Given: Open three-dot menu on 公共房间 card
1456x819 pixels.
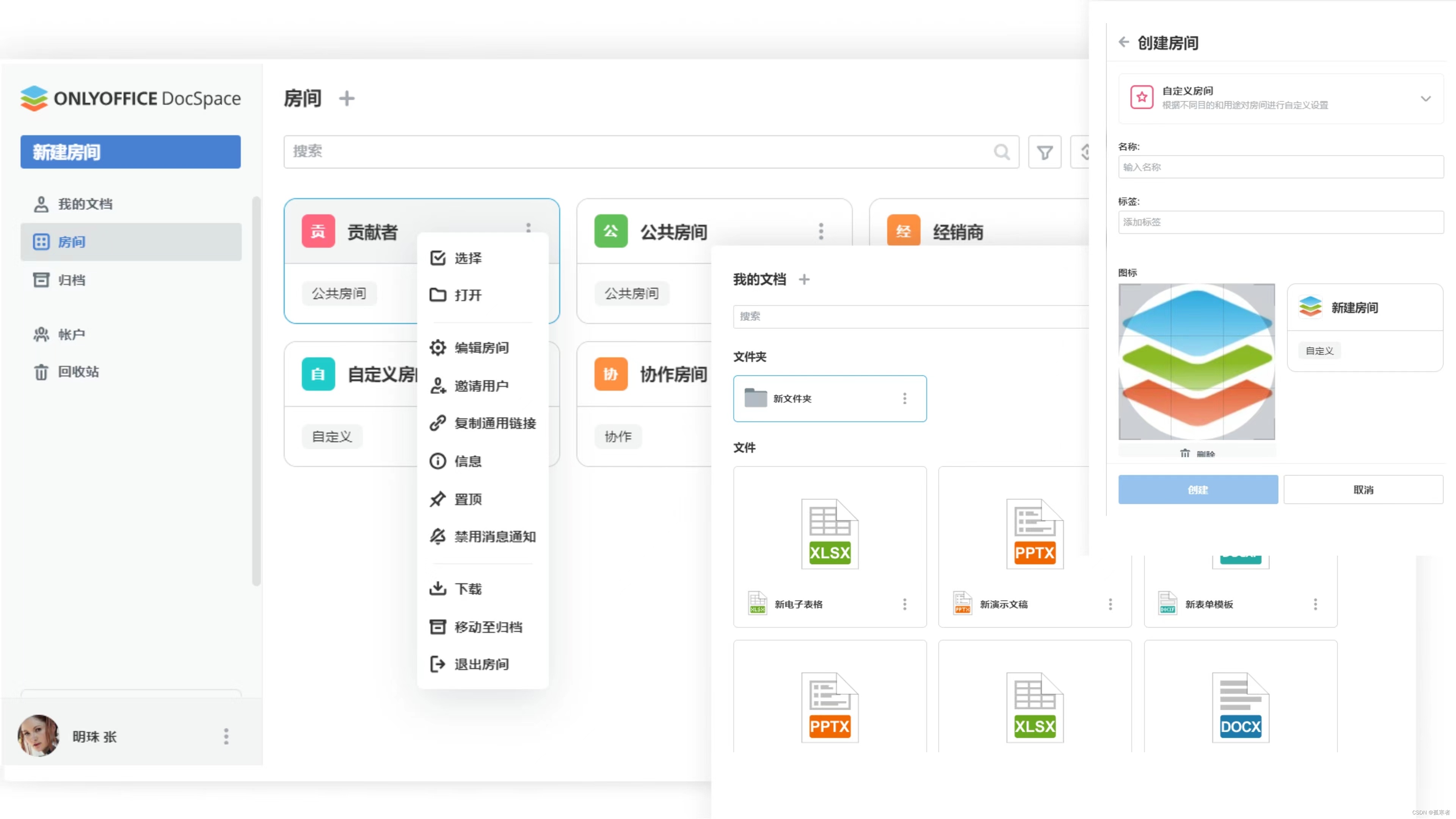Looking at the screenshot, I should pos(821,231).
